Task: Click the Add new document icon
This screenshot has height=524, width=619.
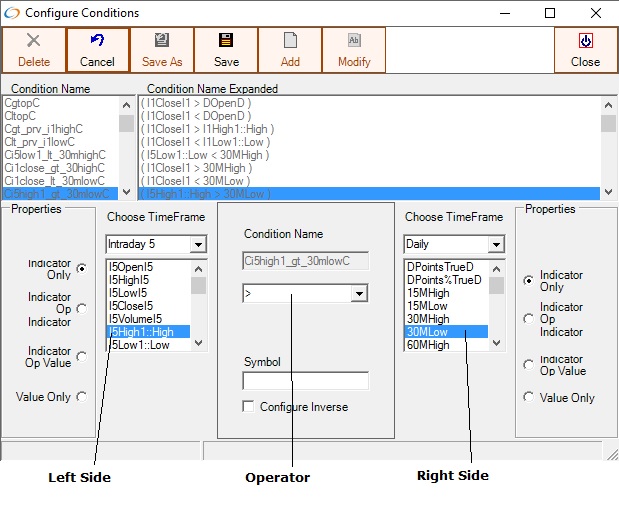Action: pyautogui.click(x=290, y=41)
